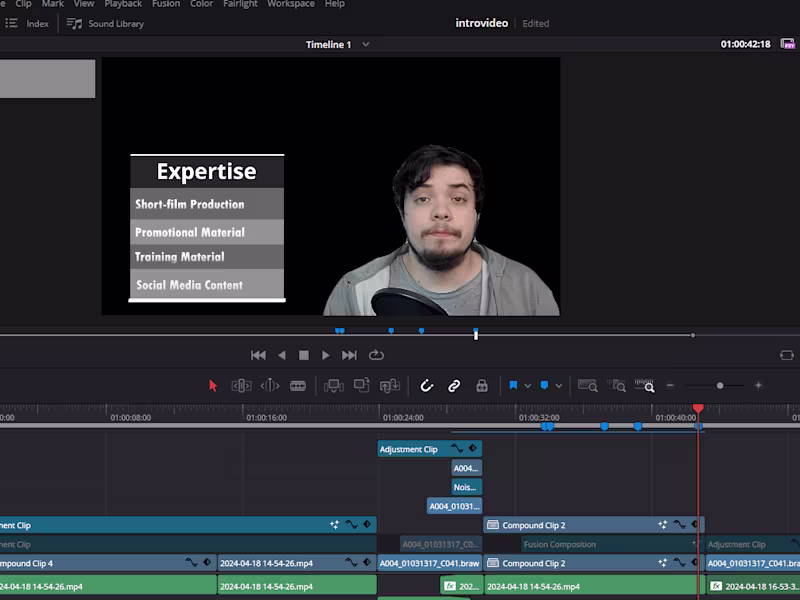This screenshot has height=600, width=800.
Task: Click the Replace Clip icon
Action: point(390,385)
